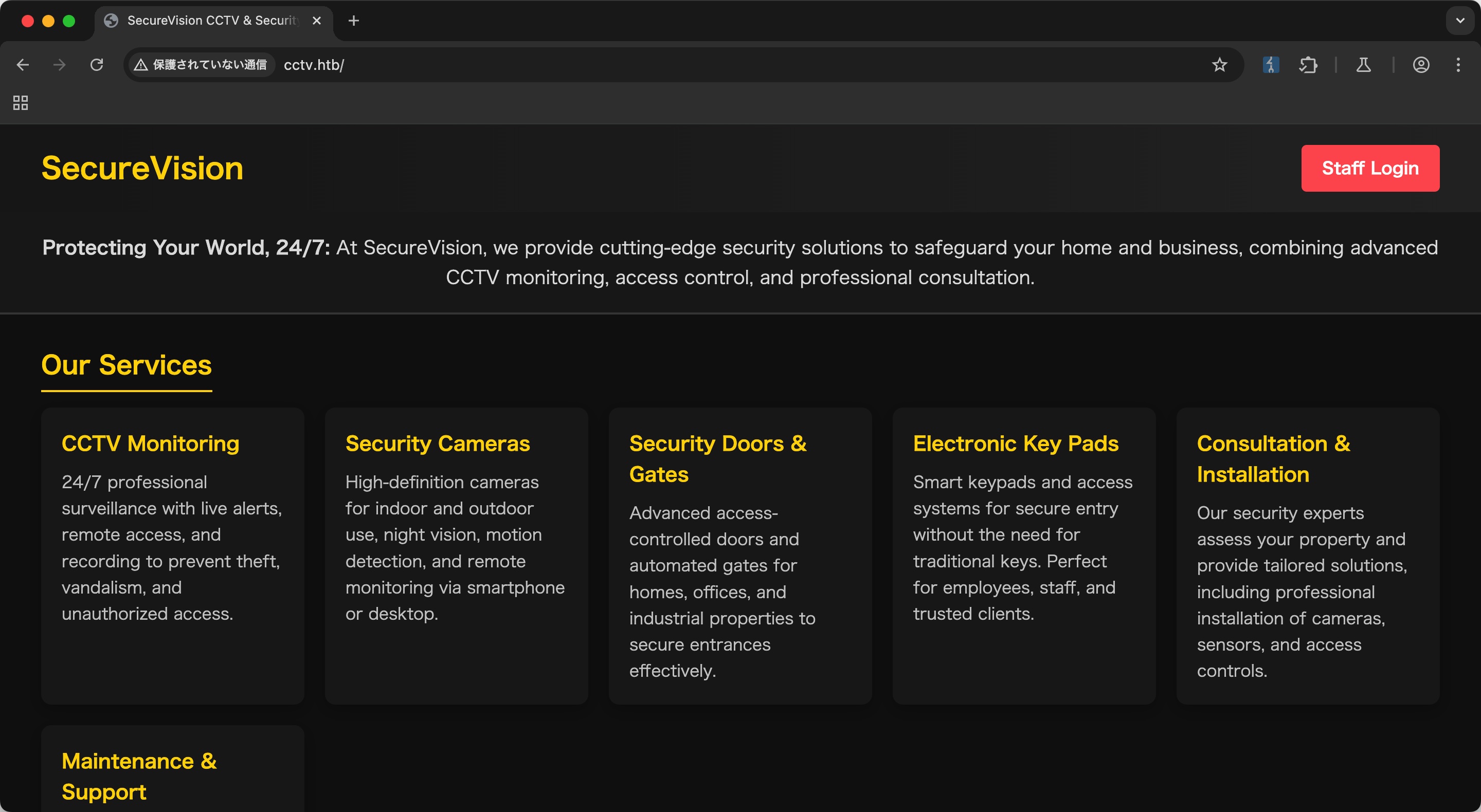Click the CCTV Monitoring card title
1481x812 pixels.
[x=151, y=443]
